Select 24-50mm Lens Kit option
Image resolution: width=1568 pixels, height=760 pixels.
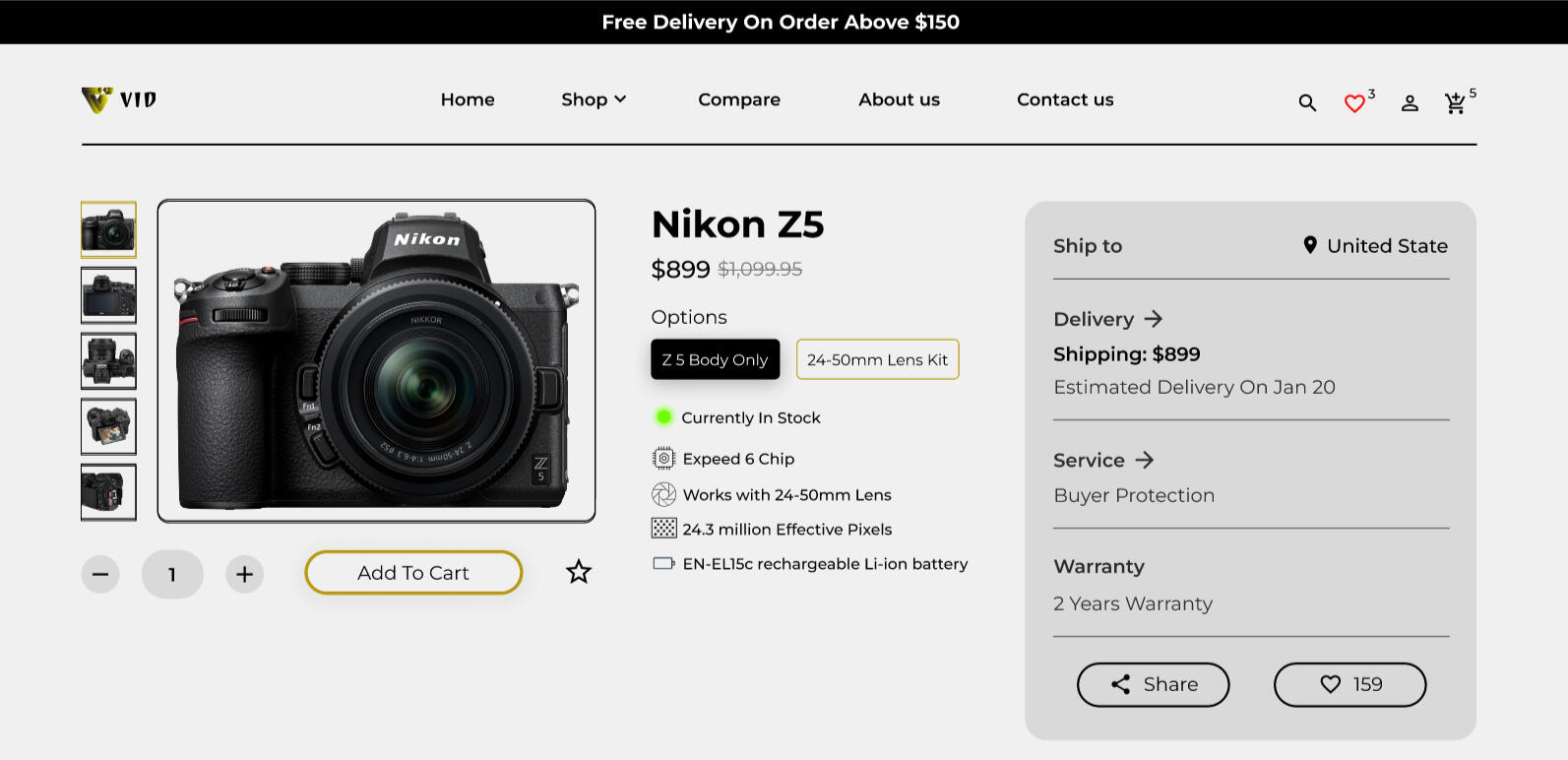click(x=878, y=359)
